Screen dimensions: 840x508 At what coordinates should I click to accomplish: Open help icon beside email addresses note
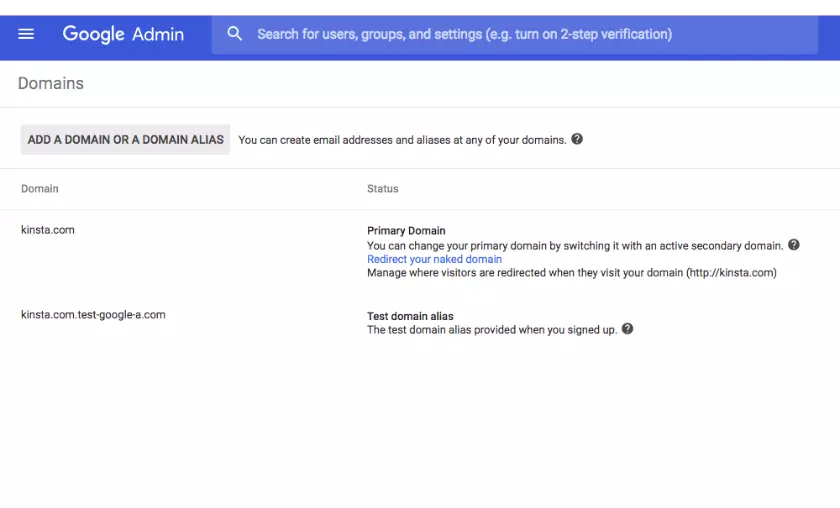(x=577, y=139)
